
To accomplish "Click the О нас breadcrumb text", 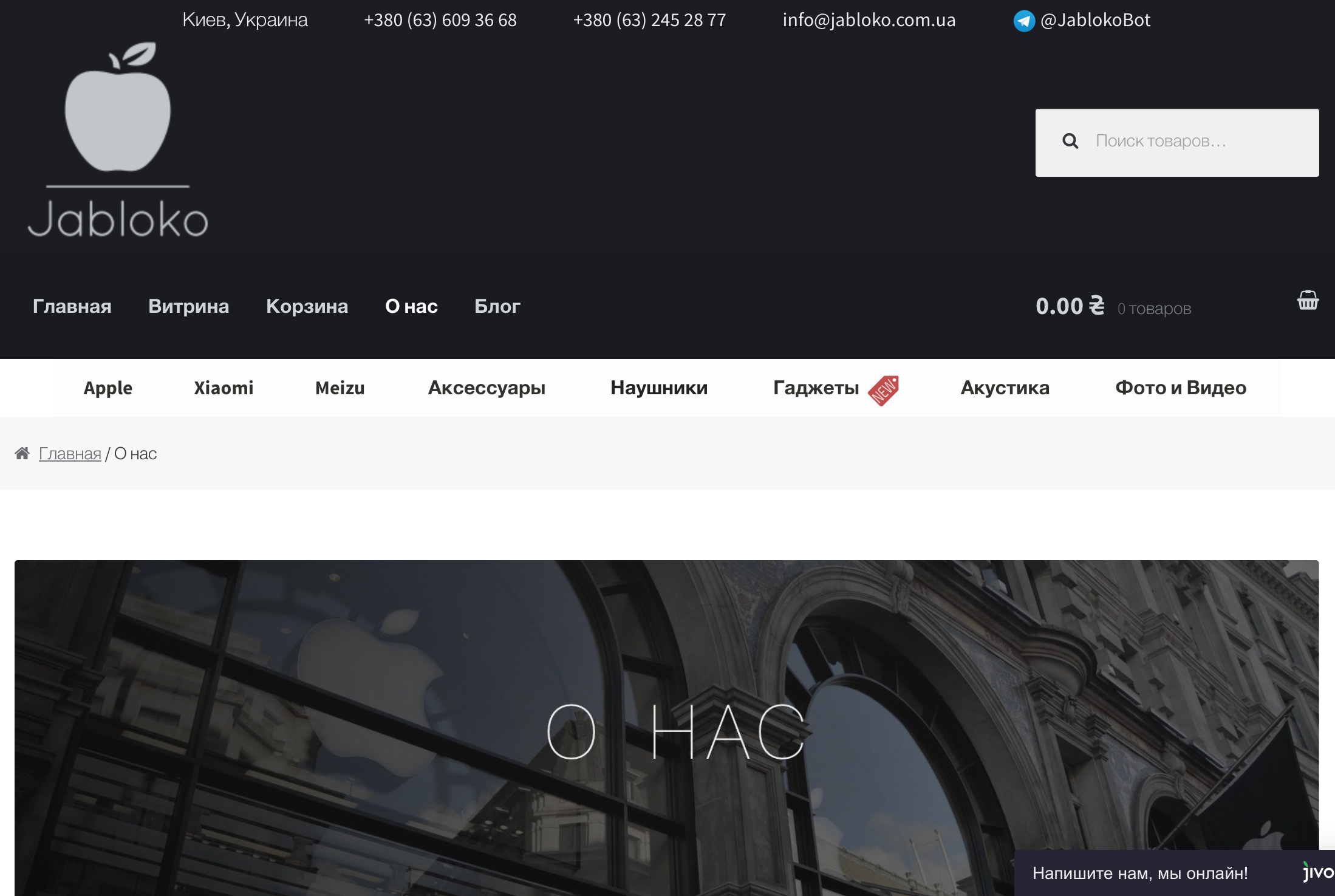I will click(135, 453).
